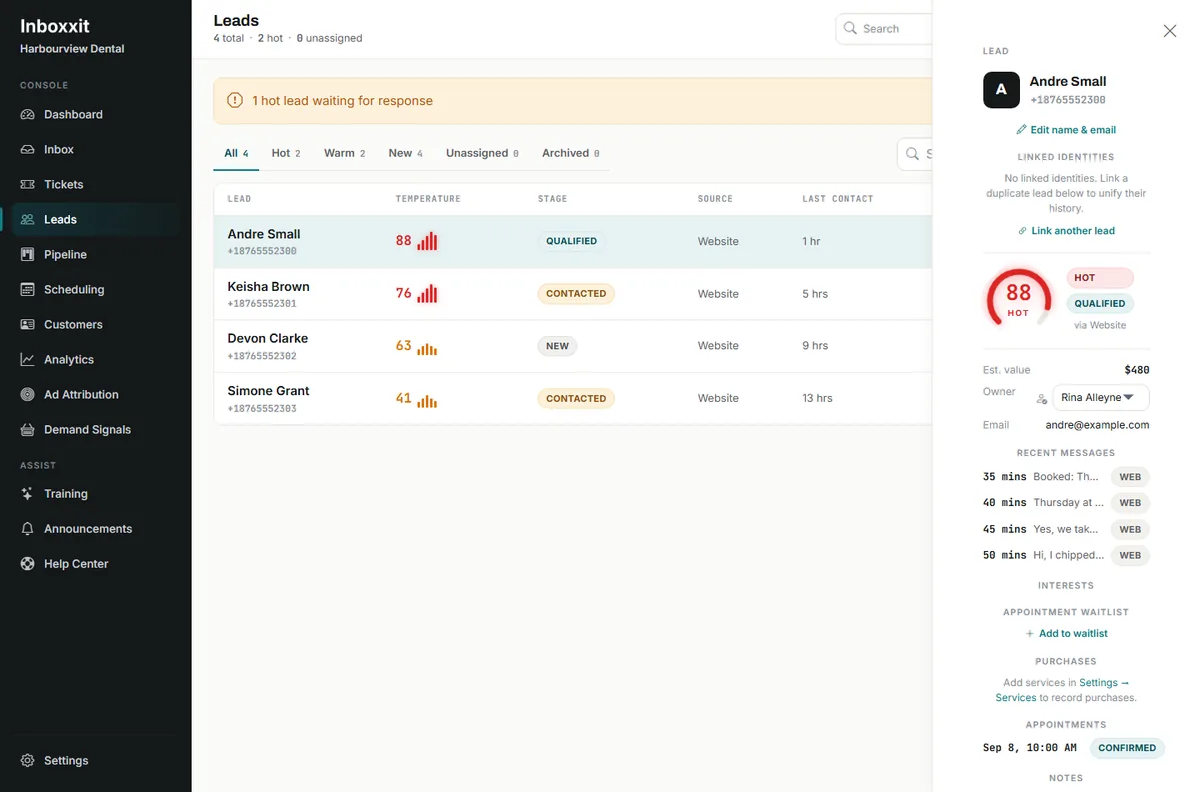This screenshot has width=1200, height=792.
Task: Click the NEW stage badge for Devon Clarke
Action: [x=558, y=347]
